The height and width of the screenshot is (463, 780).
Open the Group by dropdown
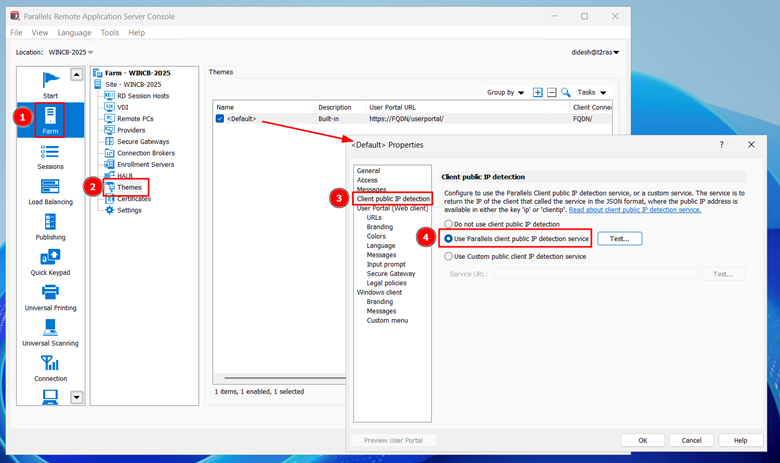point(506,92)
